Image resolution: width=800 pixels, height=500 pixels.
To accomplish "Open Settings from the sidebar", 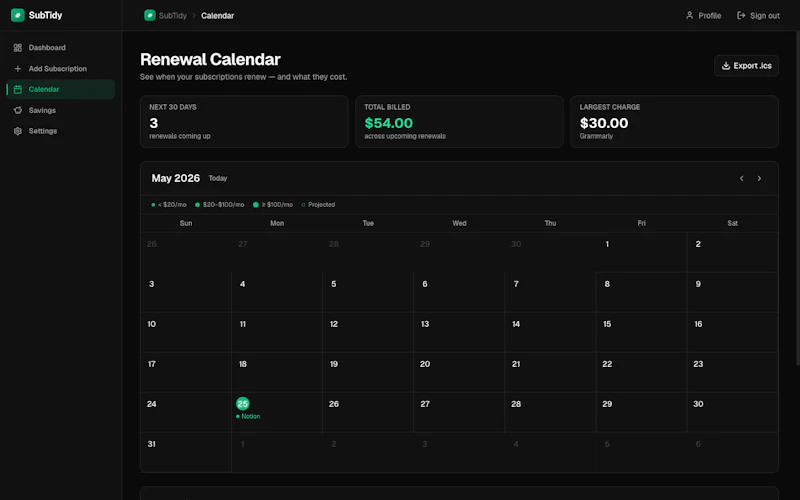I will (x=60, y=131).
